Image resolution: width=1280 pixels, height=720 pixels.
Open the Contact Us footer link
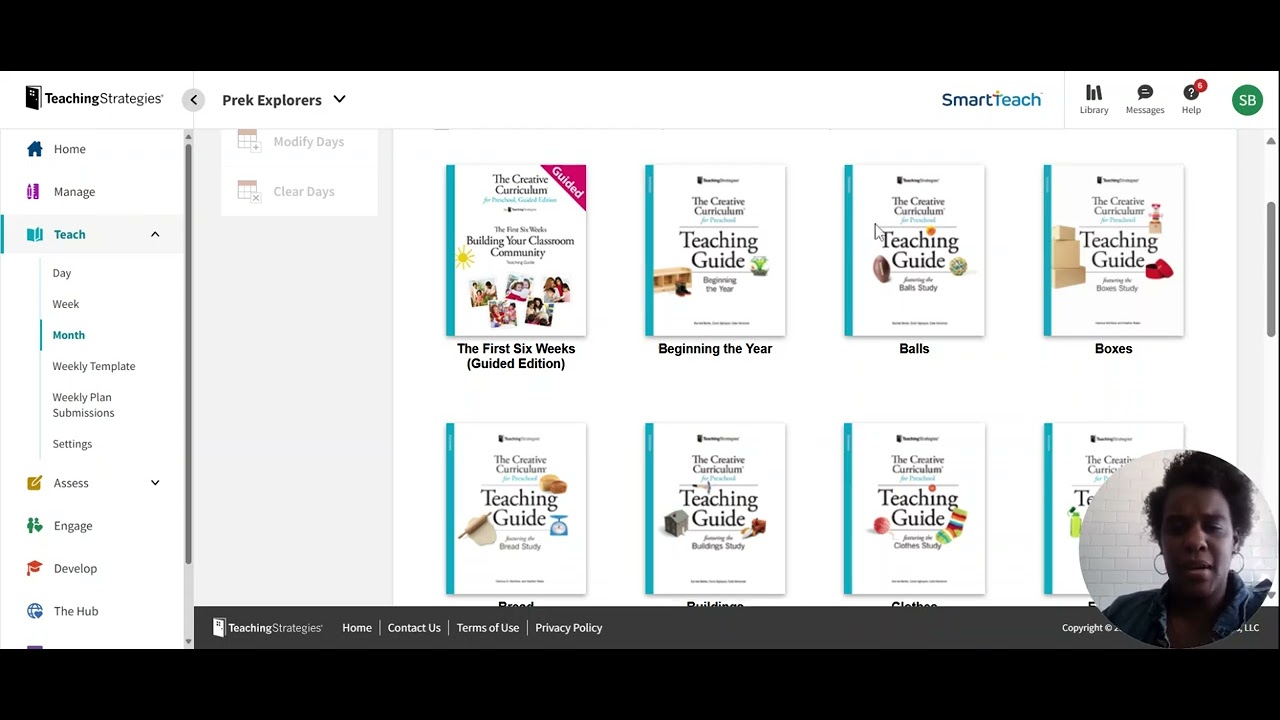(414, 628)
